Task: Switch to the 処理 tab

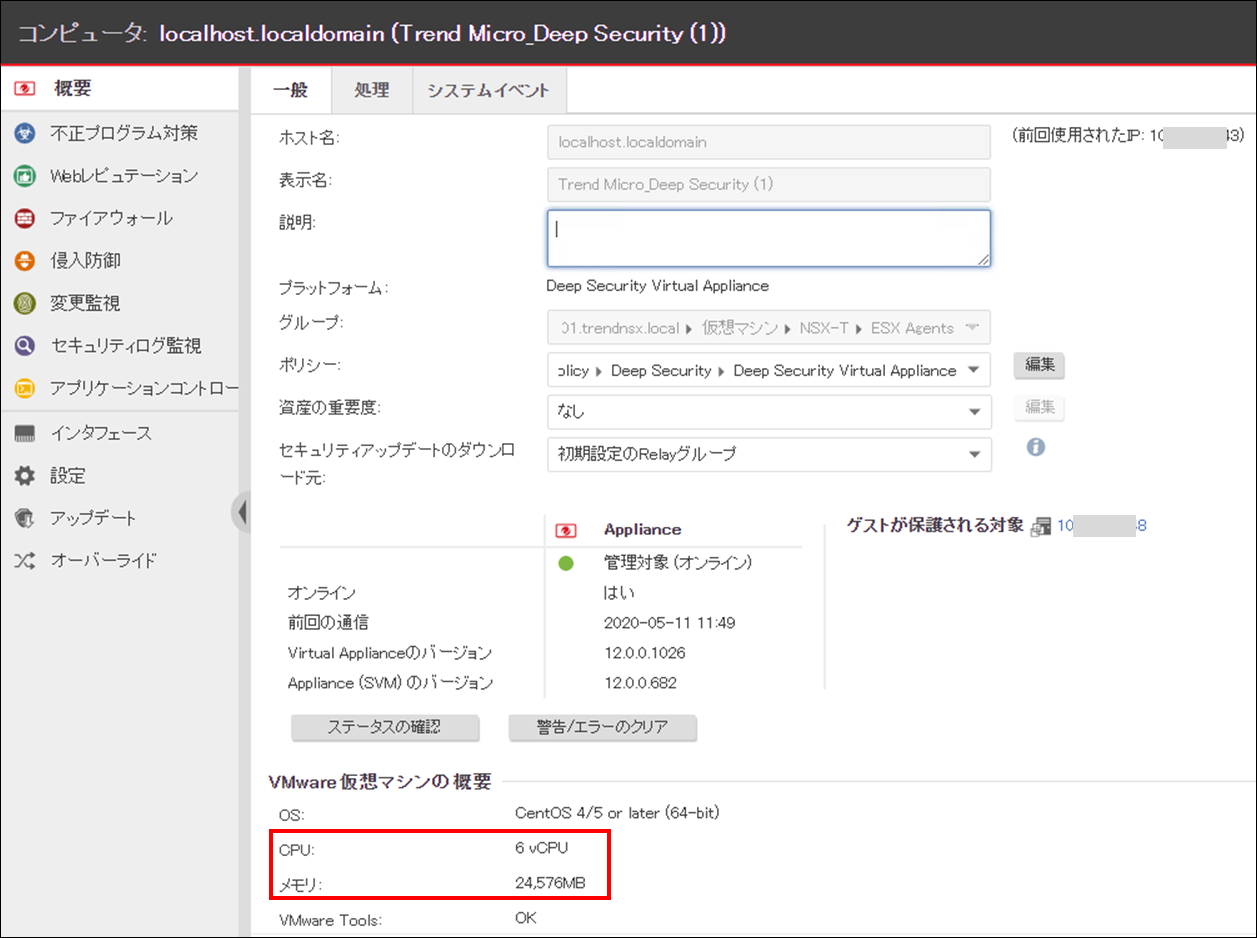Action: click(x=372, y=90)
